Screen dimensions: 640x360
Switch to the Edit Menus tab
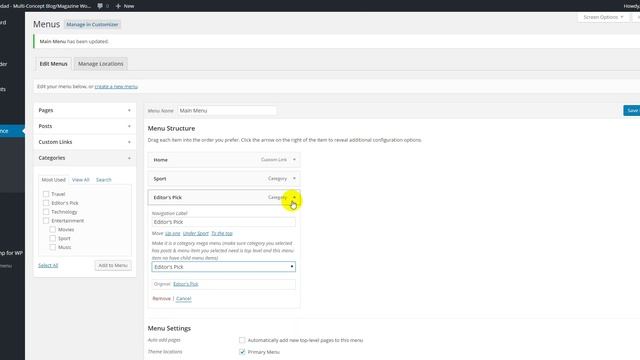pyautogui.click(x=53, y=64)
